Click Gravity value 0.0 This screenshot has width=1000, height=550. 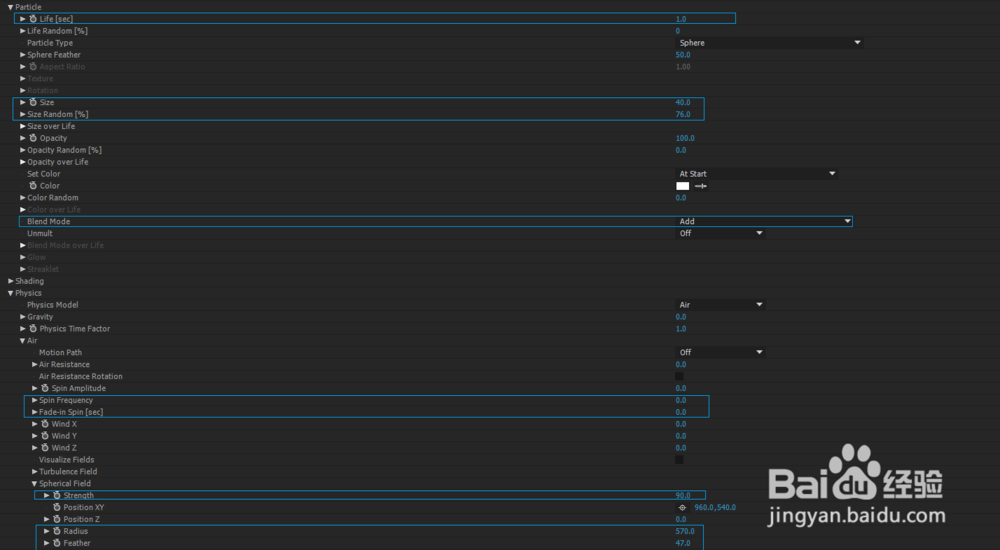681,316
